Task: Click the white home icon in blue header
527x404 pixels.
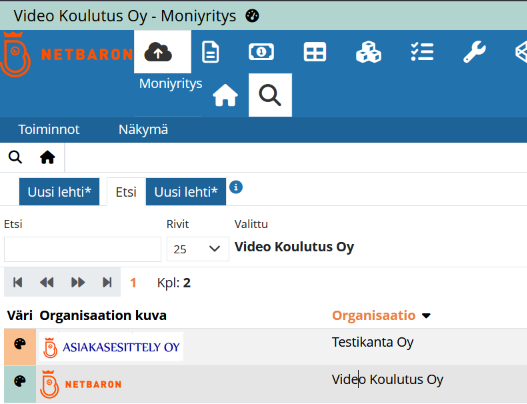Action: (x=225, y=95)
